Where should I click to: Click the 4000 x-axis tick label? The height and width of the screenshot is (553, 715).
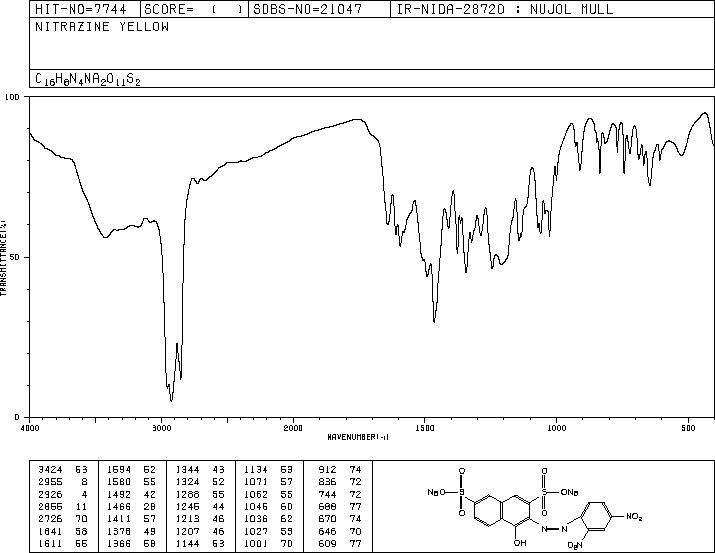pos(30,428)
